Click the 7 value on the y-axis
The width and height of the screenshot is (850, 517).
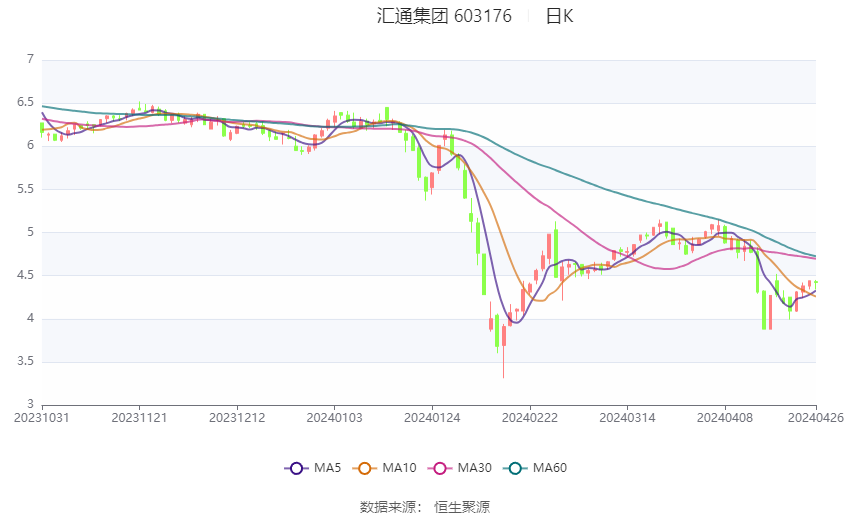tap(30, 60)
